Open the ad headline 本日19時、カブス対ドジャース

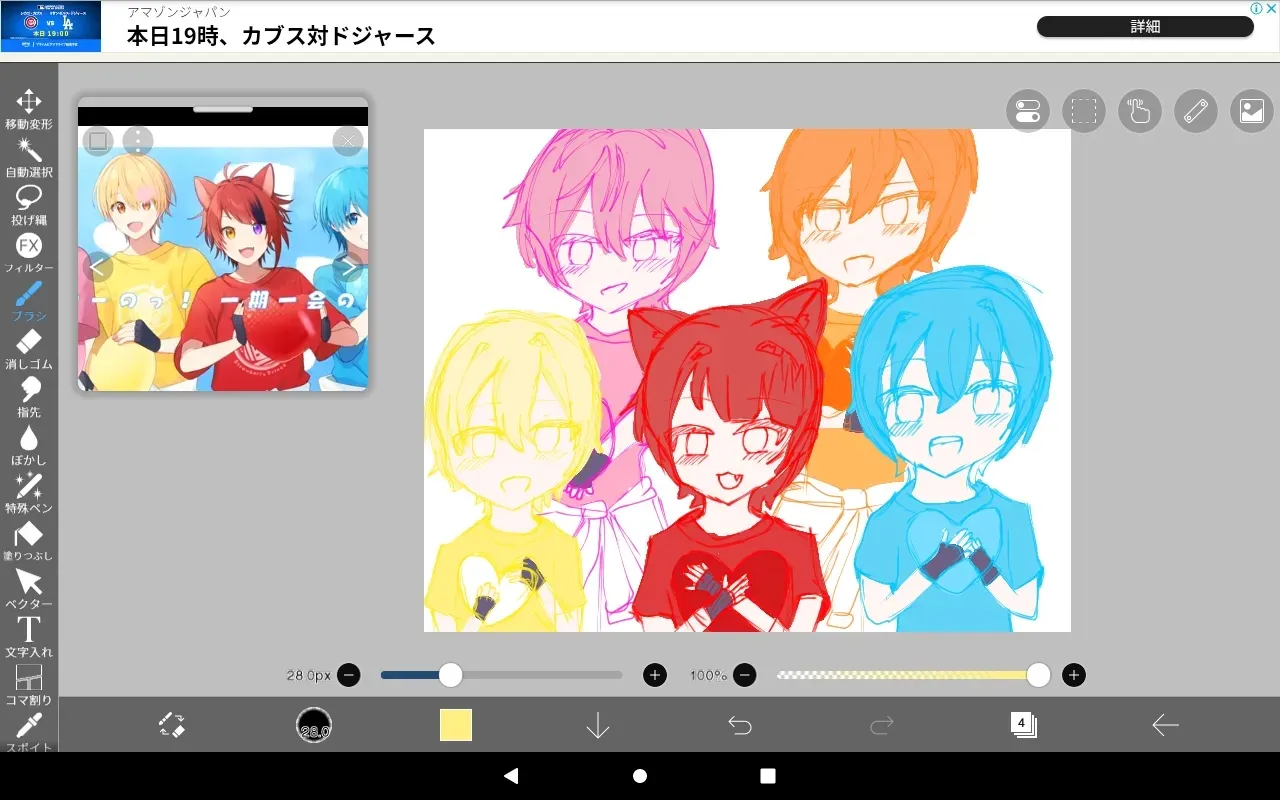(x=281, y=37)
